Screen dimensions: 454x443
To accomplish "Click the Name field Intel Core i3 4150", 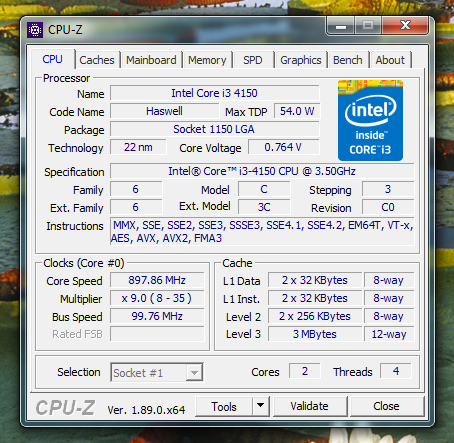I will [215, 93].
